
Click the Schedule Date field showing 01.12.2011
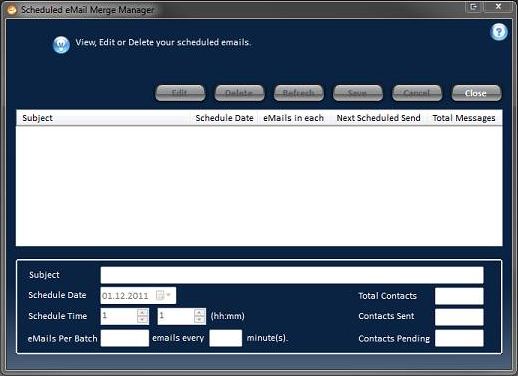tap(138, 296)
